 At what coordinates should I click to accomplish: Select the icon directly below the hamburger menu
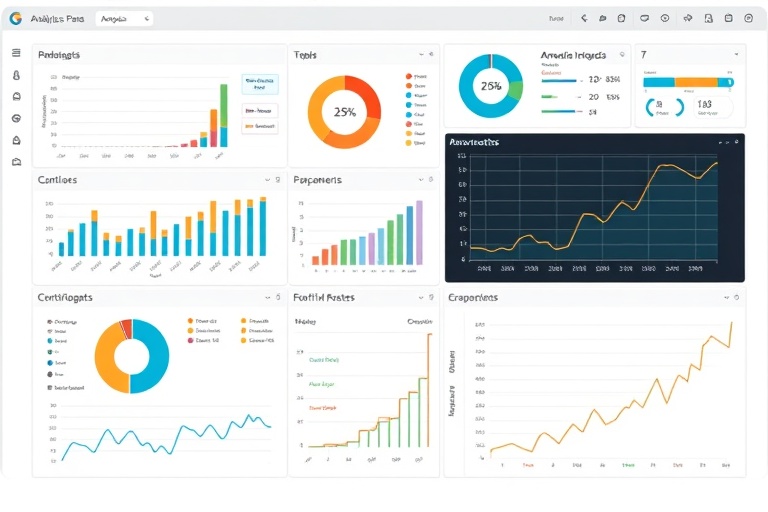click(x=16, y=75)
